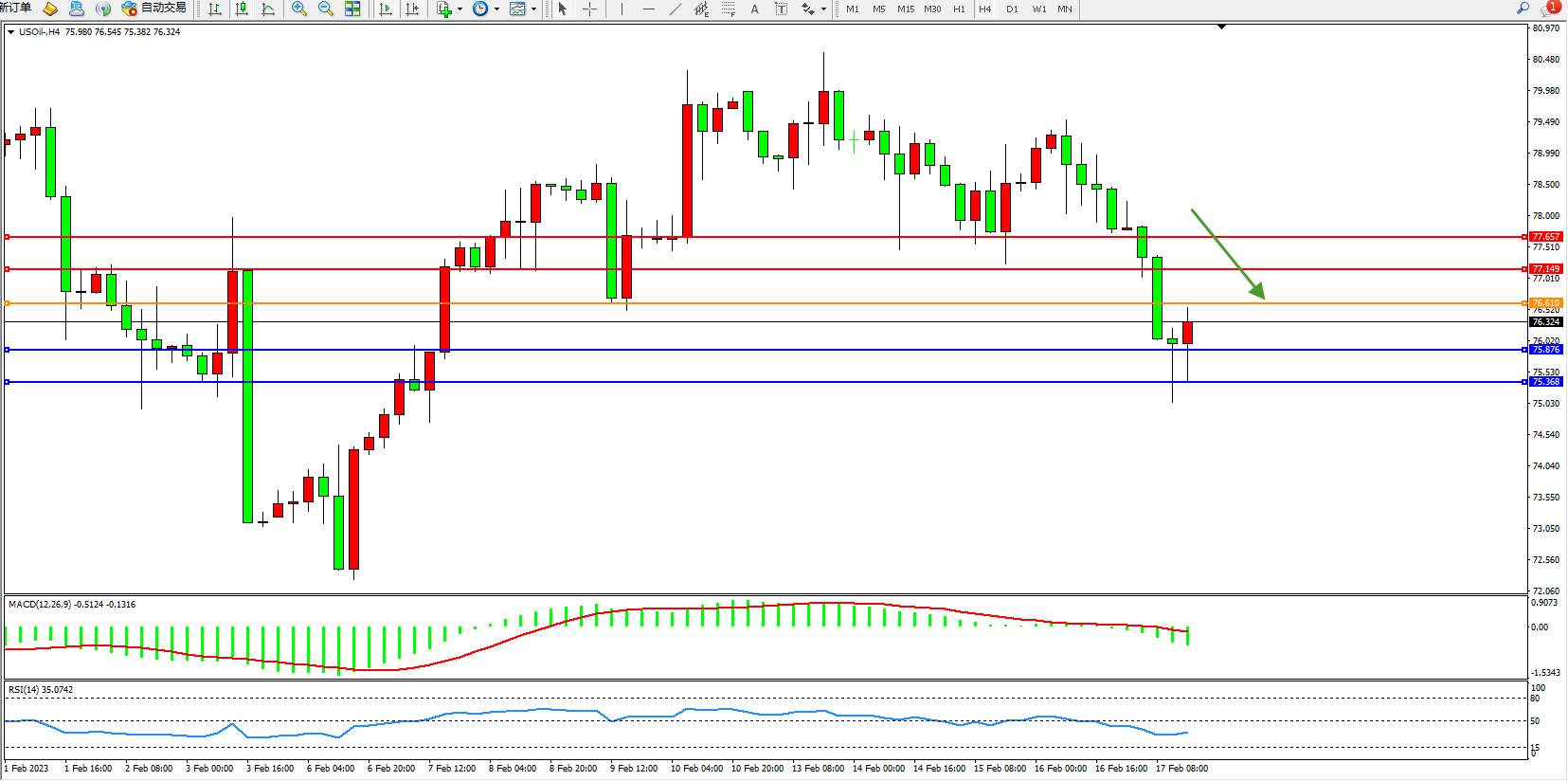Viewport: 1568px width, 781px height.
Task: Switch to the H1 timeframe
Action: [959, 9]
